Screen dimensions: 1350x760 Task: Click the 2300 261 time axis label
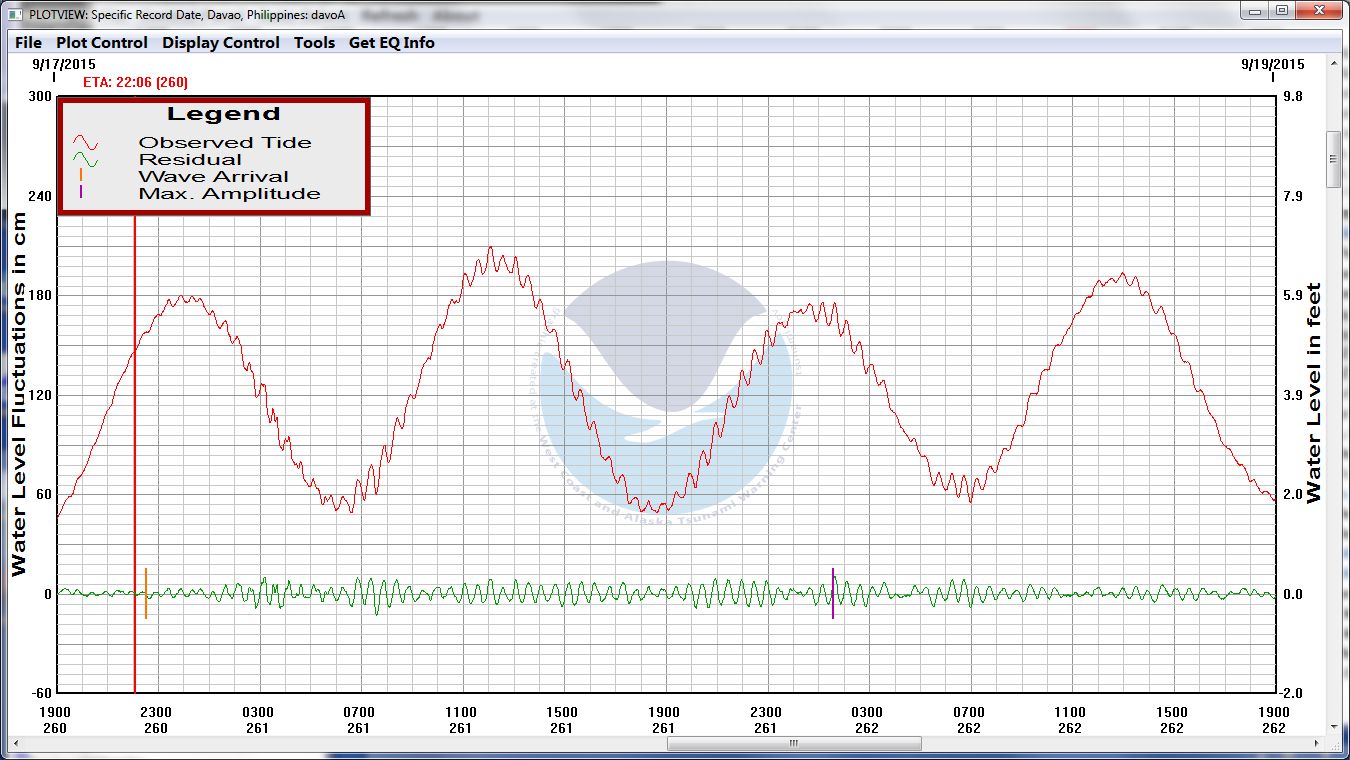click(x=766, y=720)
